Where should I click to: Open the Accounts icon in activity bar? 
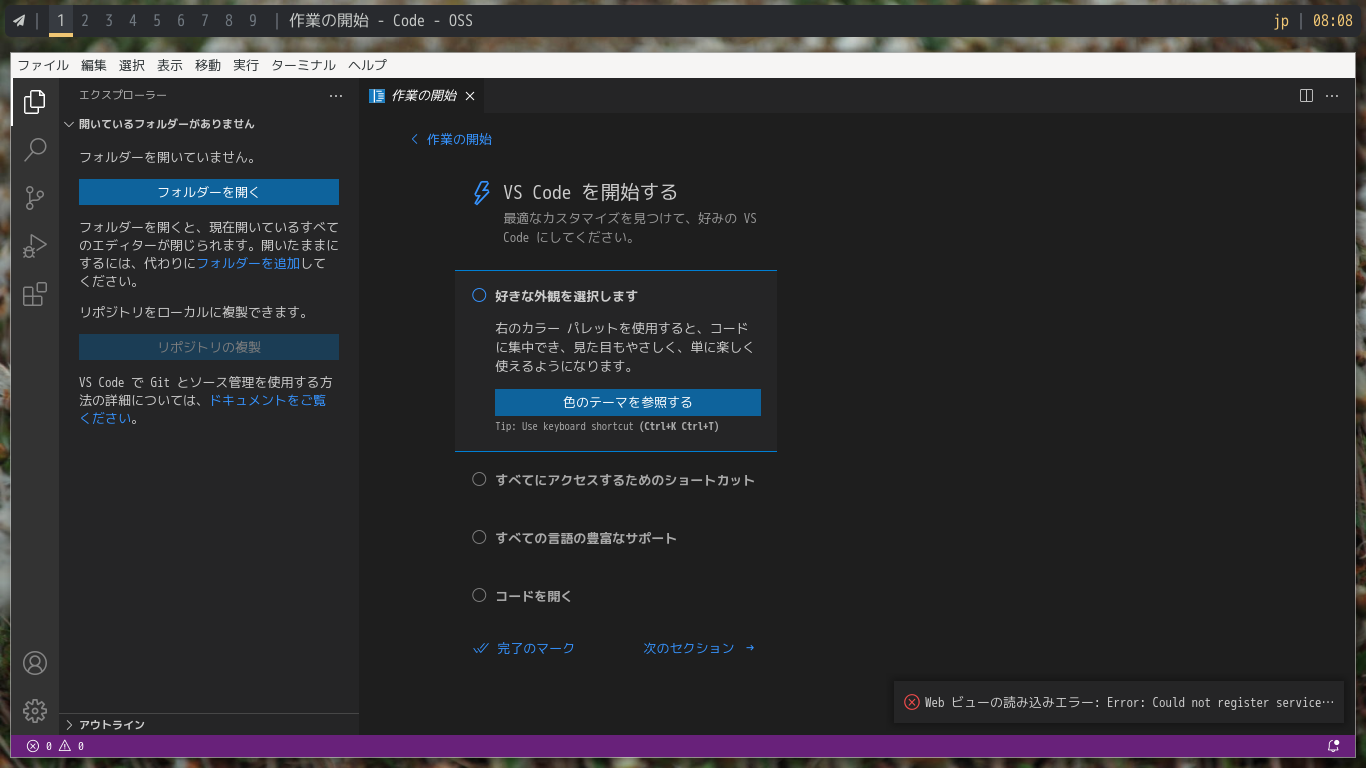coord(35,663)
